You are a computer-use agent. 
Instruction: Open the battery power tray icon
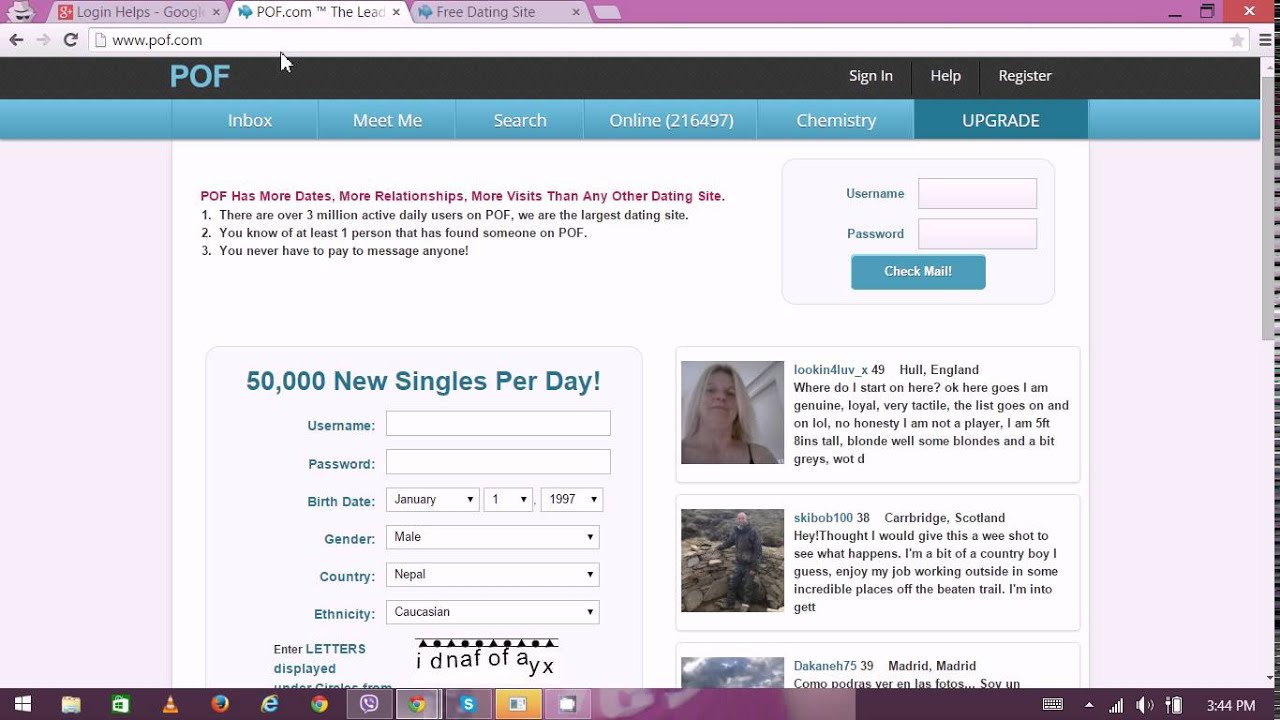[x=1175, y=705]
